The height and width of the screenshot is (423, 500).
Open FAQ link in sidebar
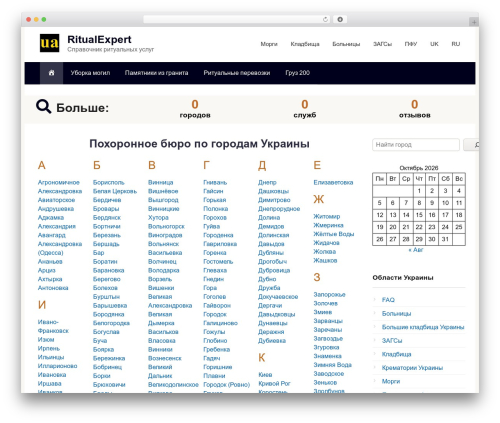click(x=388, y=300)
